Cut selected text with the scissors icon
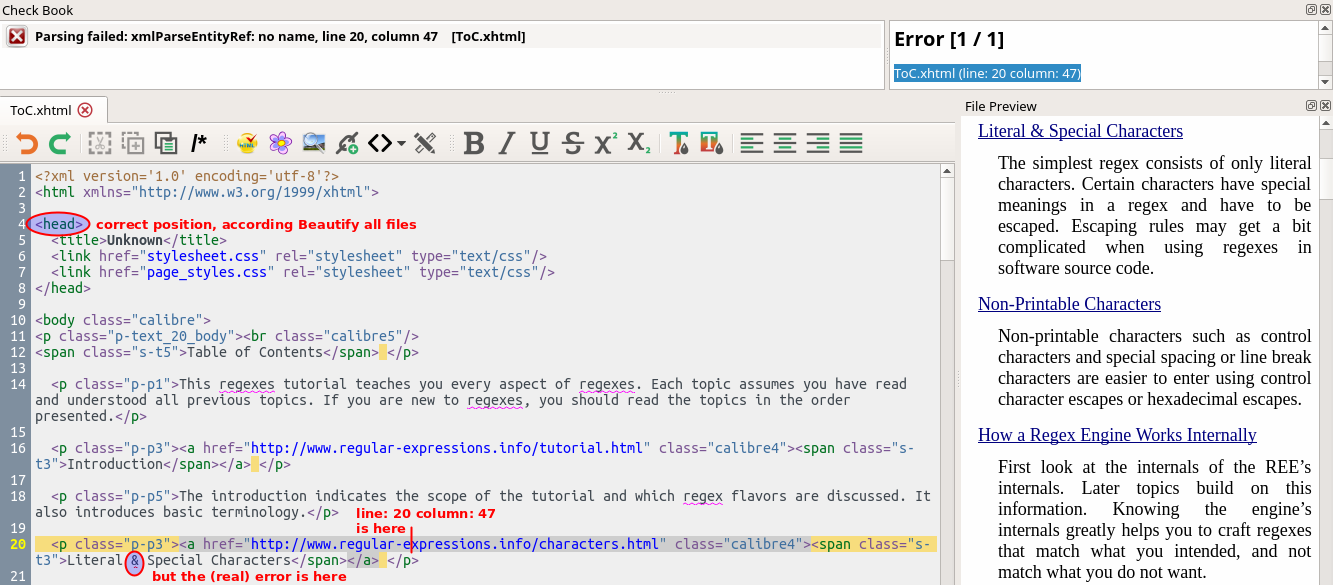Image resolution: width=1333 pixels, height=585 pixels. click(x=99, y=143)
